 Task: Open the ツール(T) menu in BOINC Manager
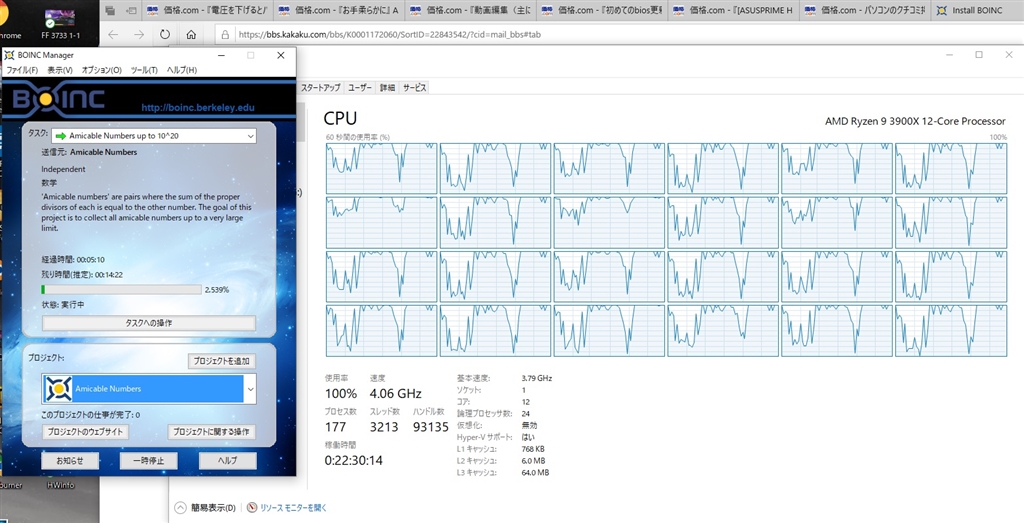(144, 70)
